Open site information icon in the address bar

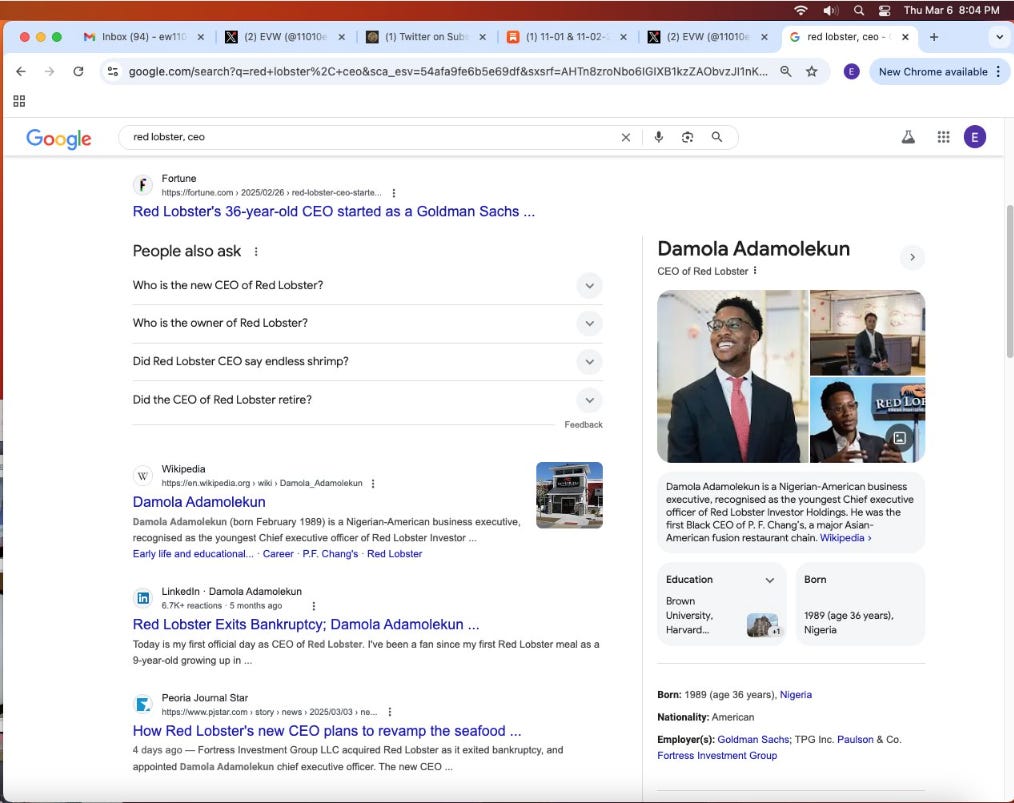click(113, 72)
